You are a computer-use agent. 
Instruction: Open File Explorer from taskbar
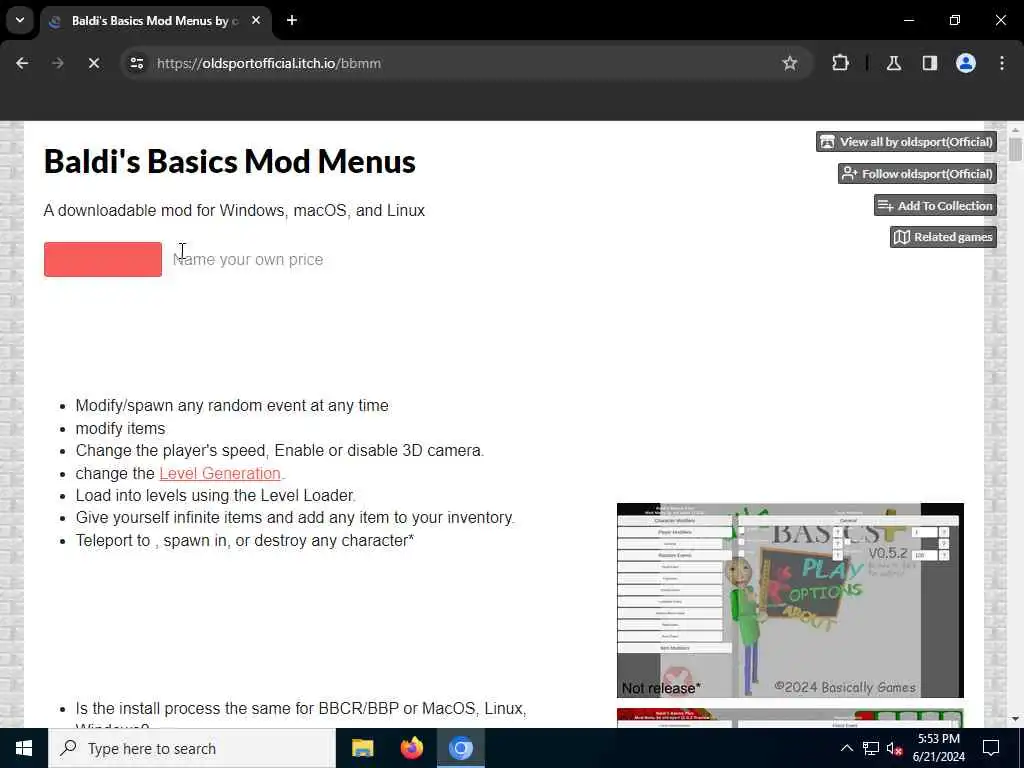pos(362,748)
